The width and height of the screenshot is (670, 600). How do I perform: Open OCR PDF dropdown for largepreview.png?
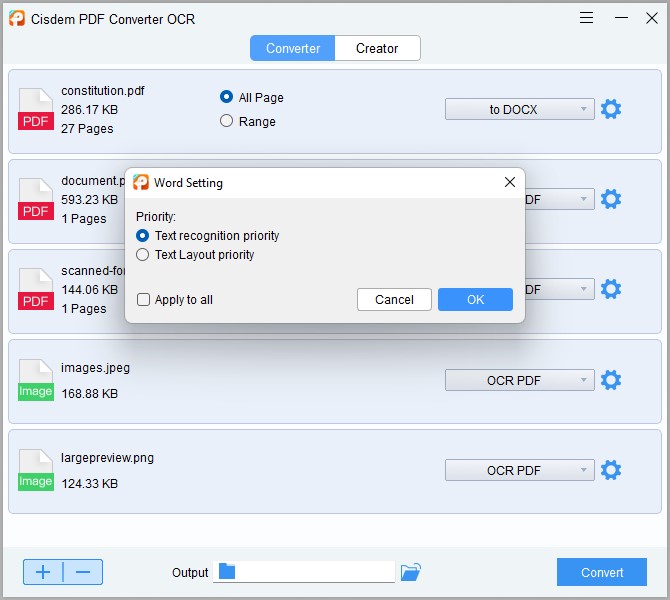click(520, 471)
